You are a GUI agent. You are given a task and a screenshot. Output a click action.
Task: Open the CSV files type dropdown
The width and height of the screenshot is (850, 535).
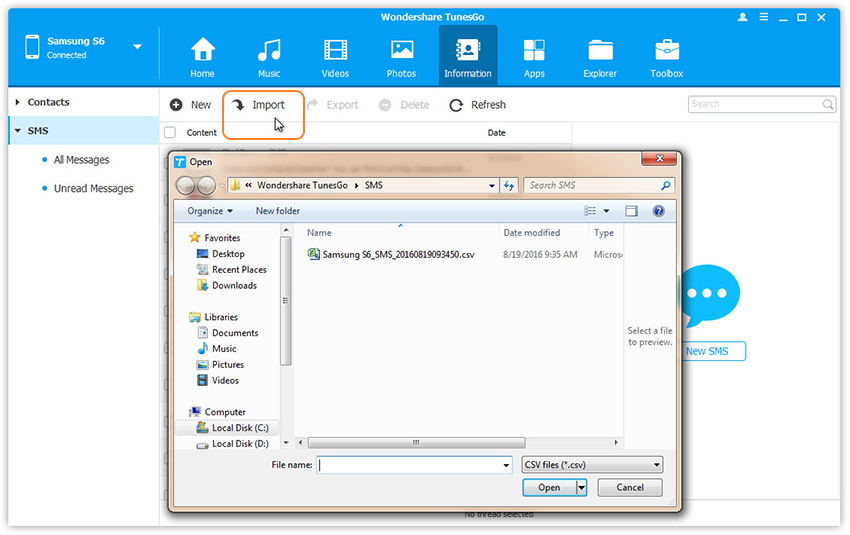pyautogui.click(x=592, y=465)
